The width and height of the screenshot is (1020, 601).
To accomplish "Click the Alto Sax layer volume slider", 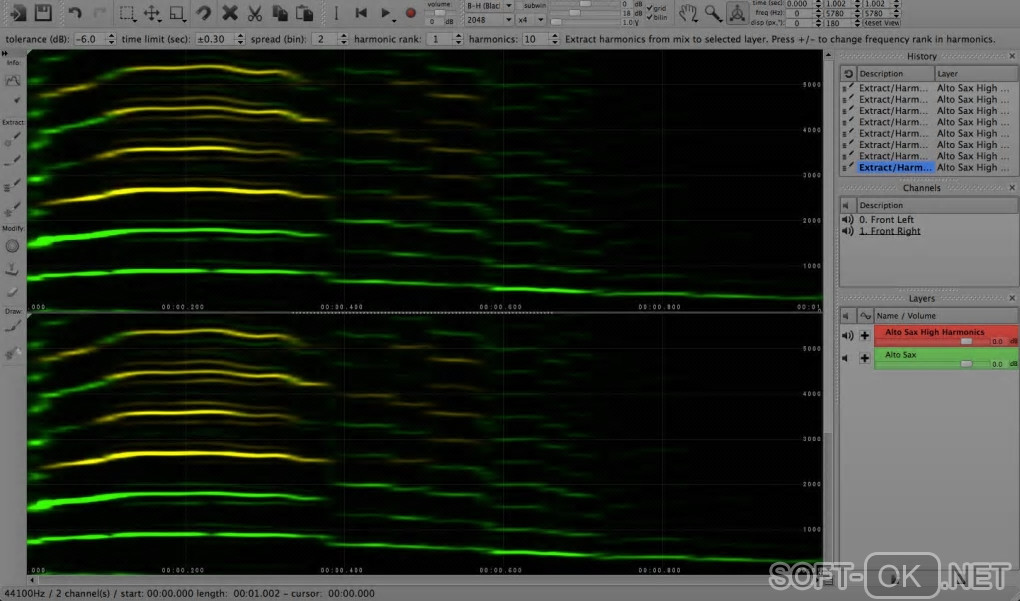I will (966, 364).
